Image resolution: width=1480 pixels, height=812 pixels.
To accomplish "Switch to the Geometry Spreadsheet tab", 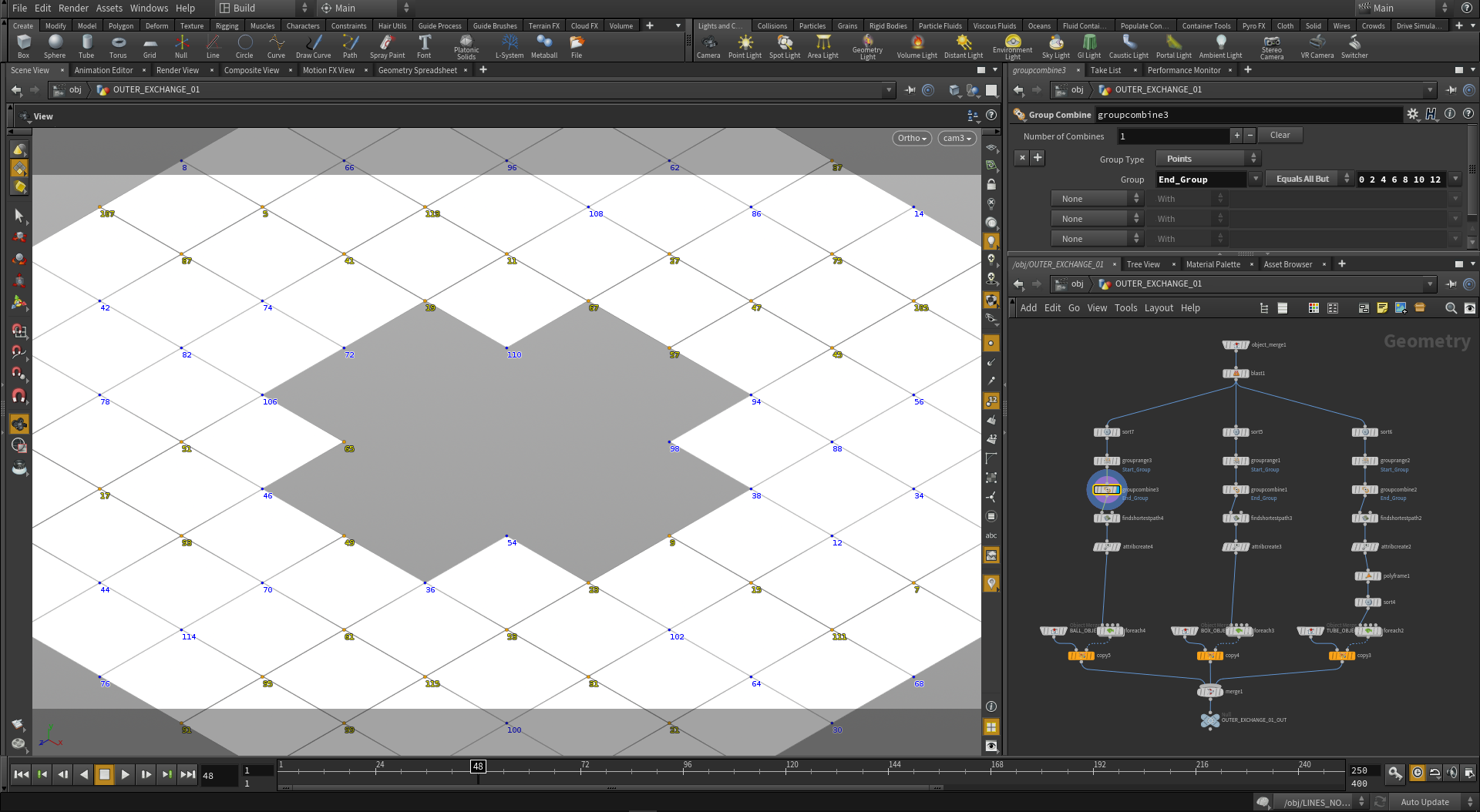I will (417, 70).
